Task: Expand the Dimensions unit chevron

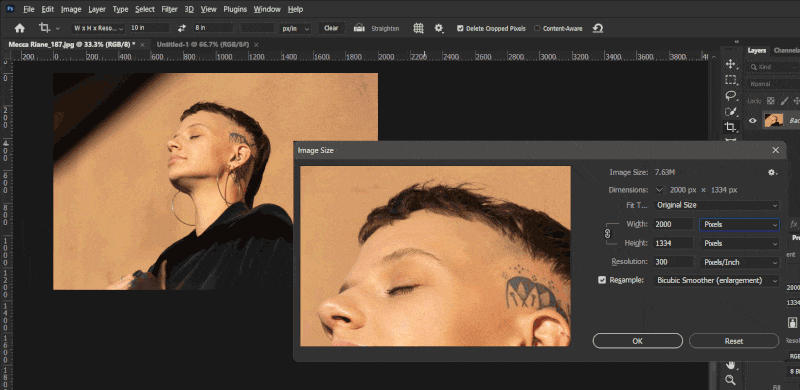Action: 659,190
